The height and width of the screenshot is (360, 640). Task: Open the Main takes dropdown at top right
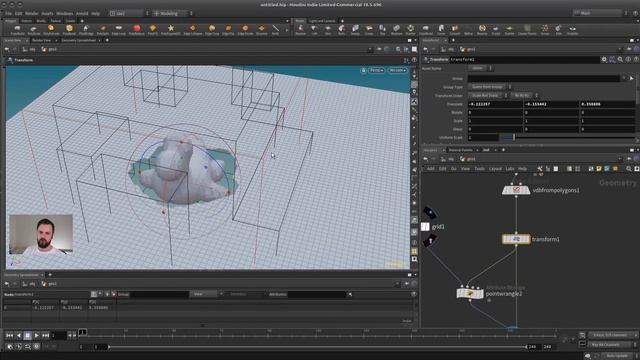pos(600,13)
